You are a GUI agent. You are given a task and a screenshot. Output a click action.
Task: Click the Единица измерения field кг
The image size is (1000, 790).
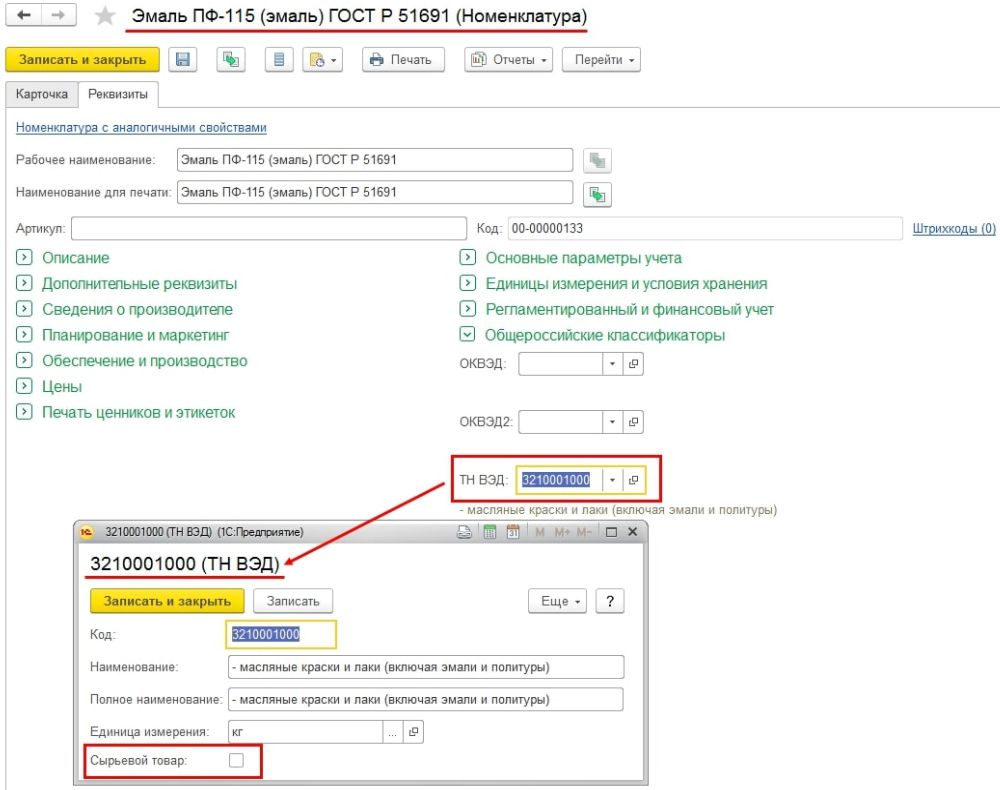(x=305, y=732)
